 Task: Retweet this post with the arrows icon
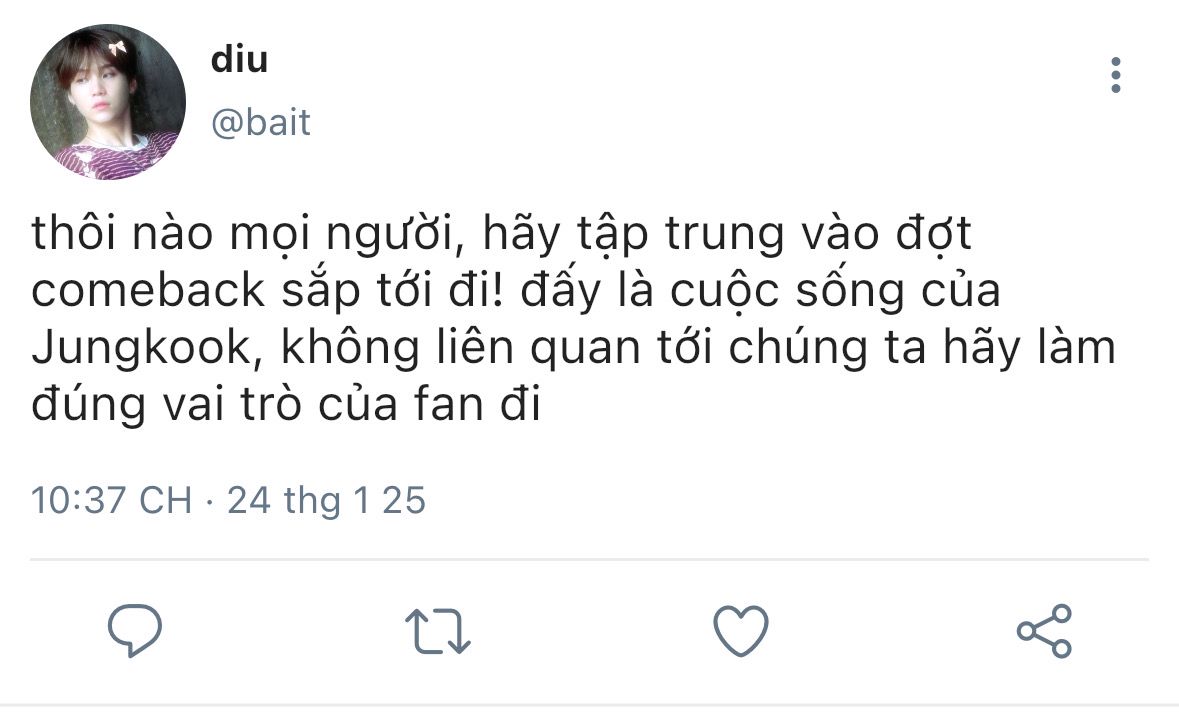(x=438, y=631)
